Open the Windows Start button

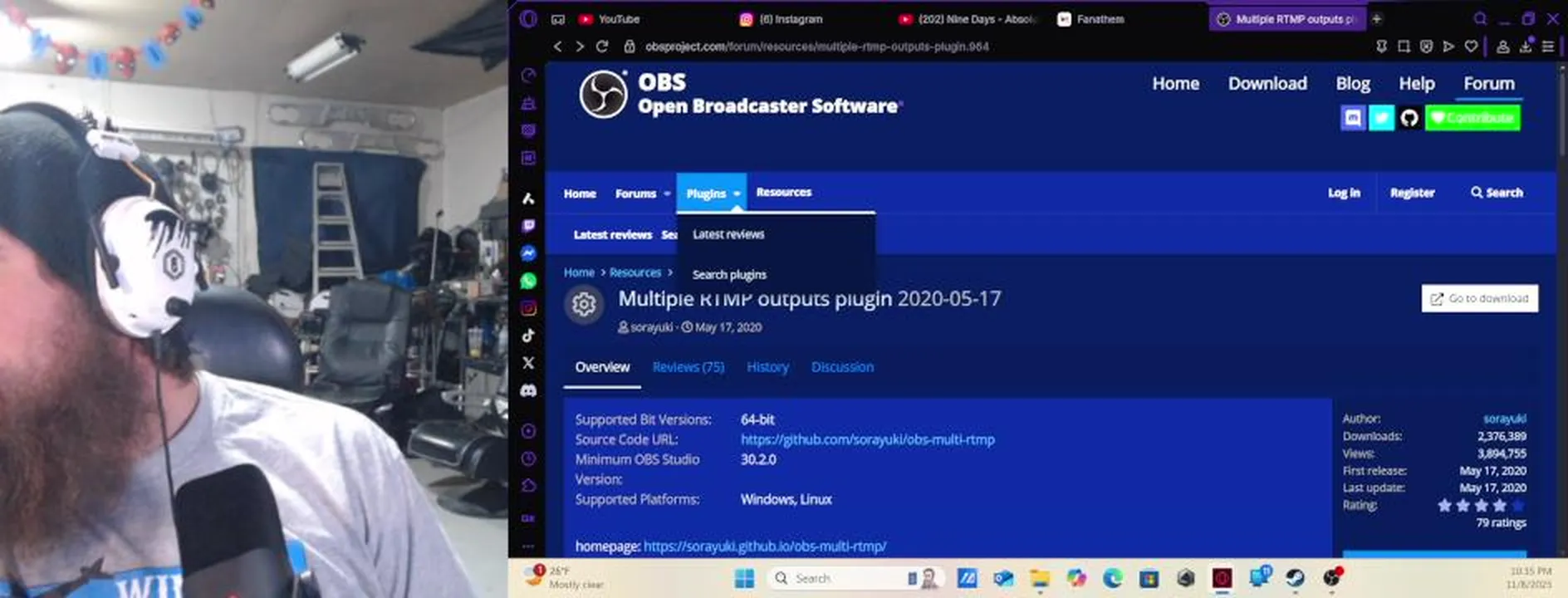pyautogui.click(x=744, y=579)
